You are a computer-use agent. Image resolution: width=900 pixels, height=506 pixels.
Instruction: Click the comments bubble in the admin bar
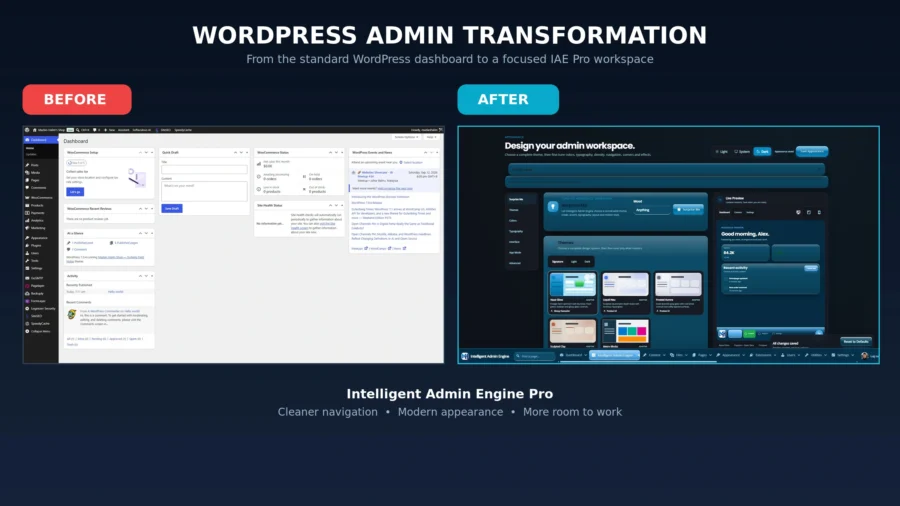pyautogui.click(x=96, y=130)
